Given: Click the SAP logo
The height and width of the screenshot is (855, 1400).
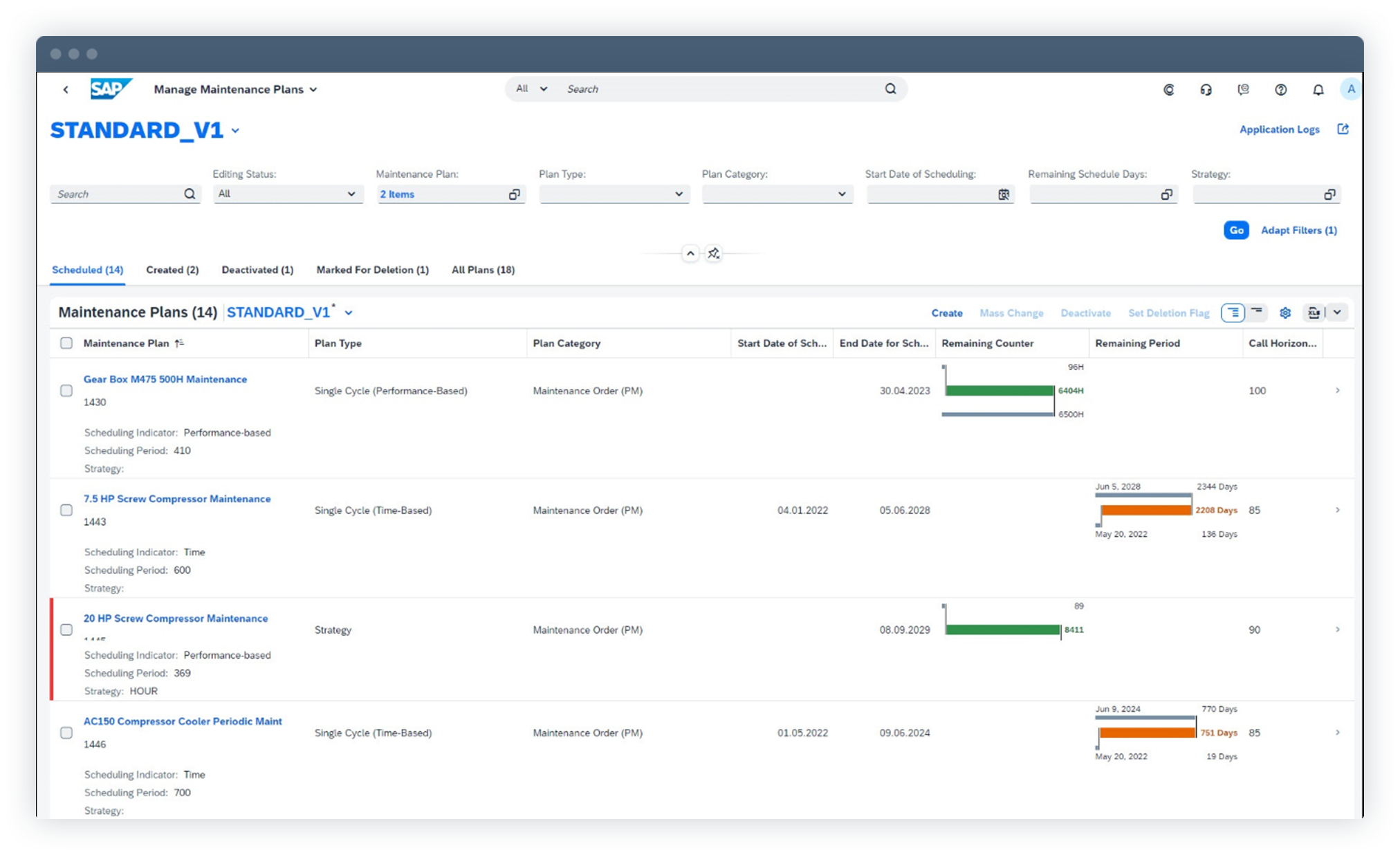Looking at the screenshot, I should [x=111, y=89].
